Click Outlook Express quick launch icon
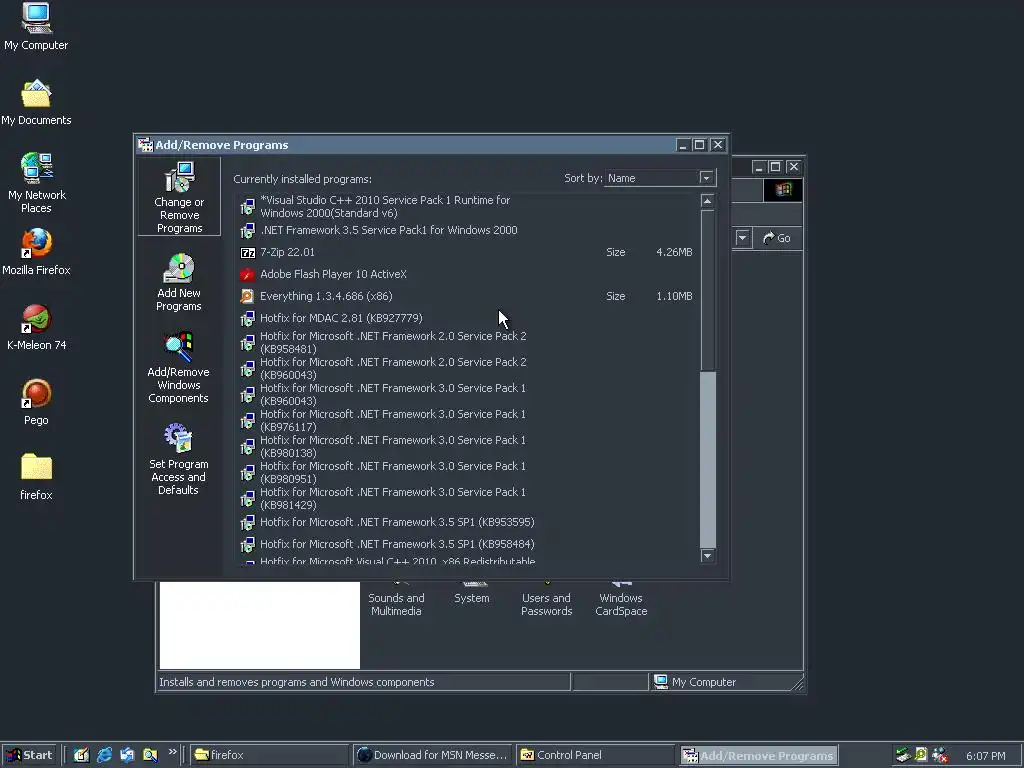 coord(127,755)
